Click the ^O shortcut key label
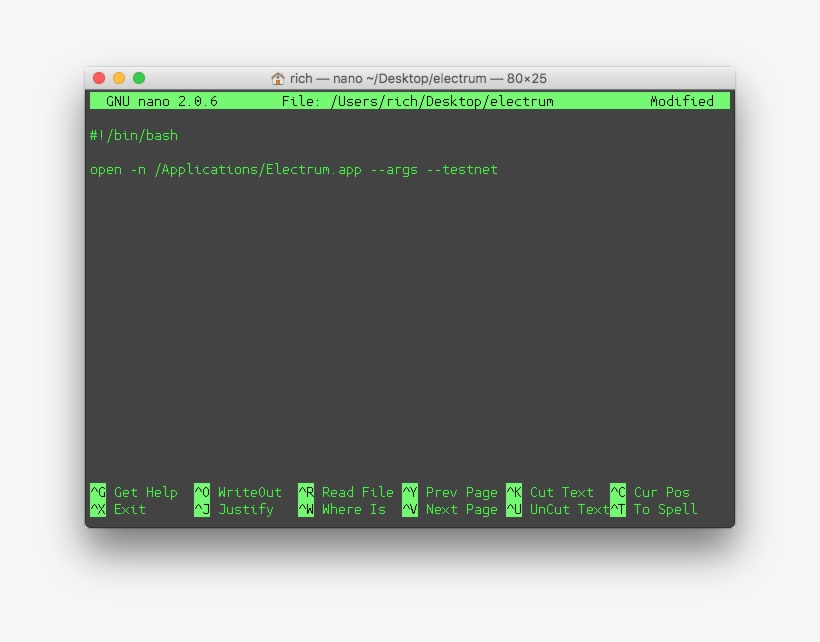The height and width of the screenshot is (642, 820). (x=202, y=492)
